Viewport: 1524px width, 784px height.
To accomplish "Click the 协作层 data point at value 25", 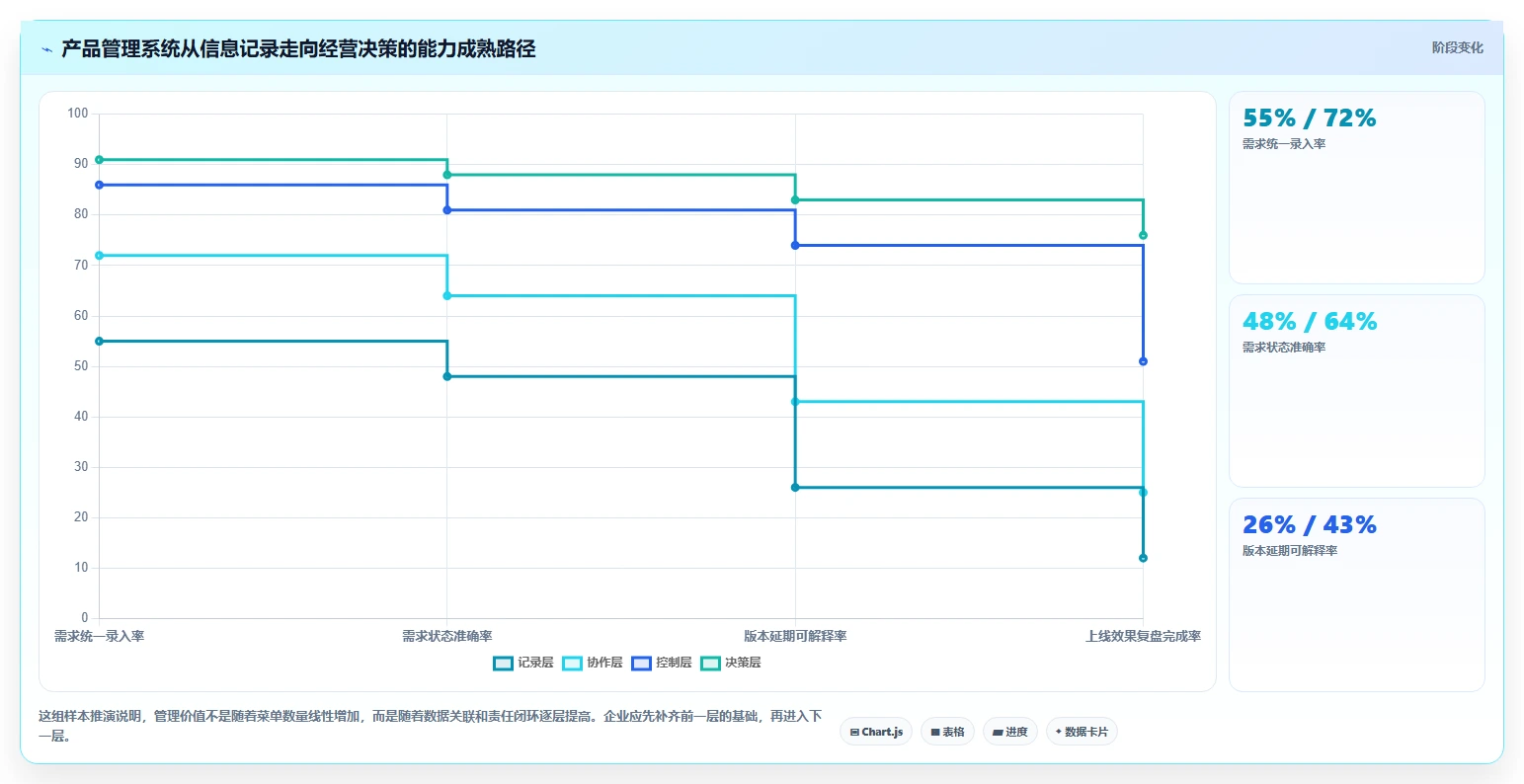I will (1143, 493).
